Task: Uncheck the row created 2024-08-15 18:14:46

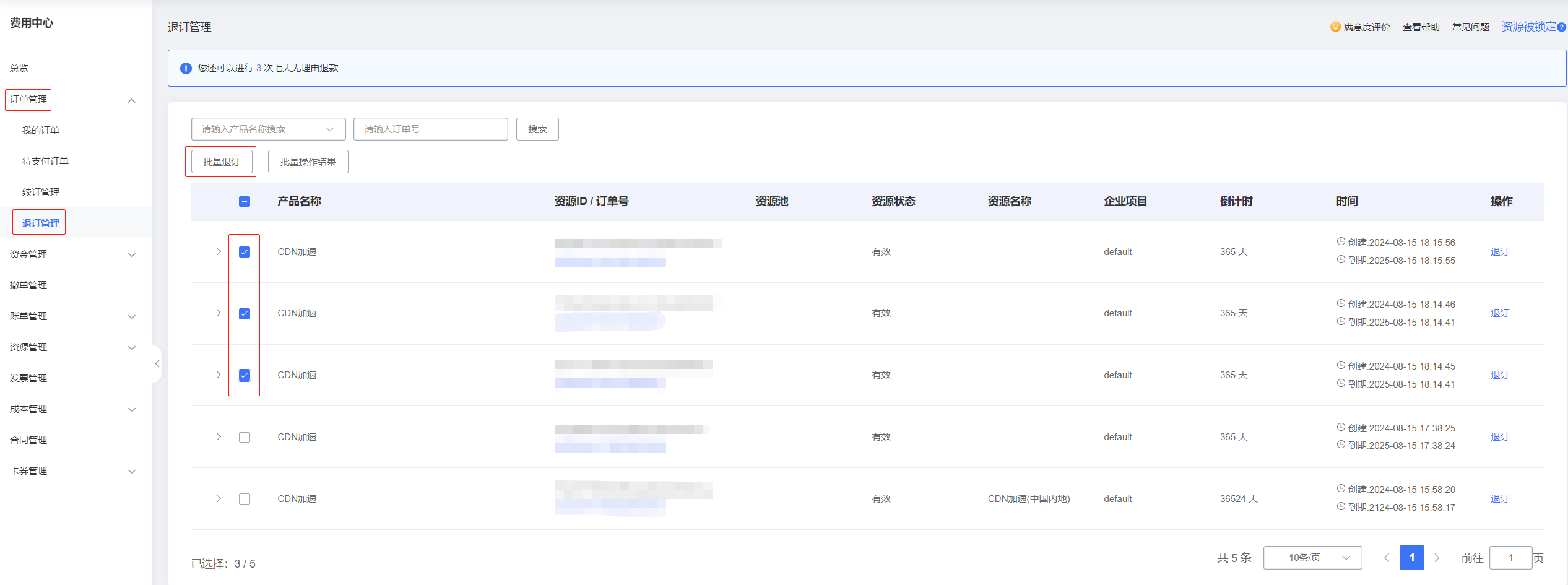Action: click(245, 314)
